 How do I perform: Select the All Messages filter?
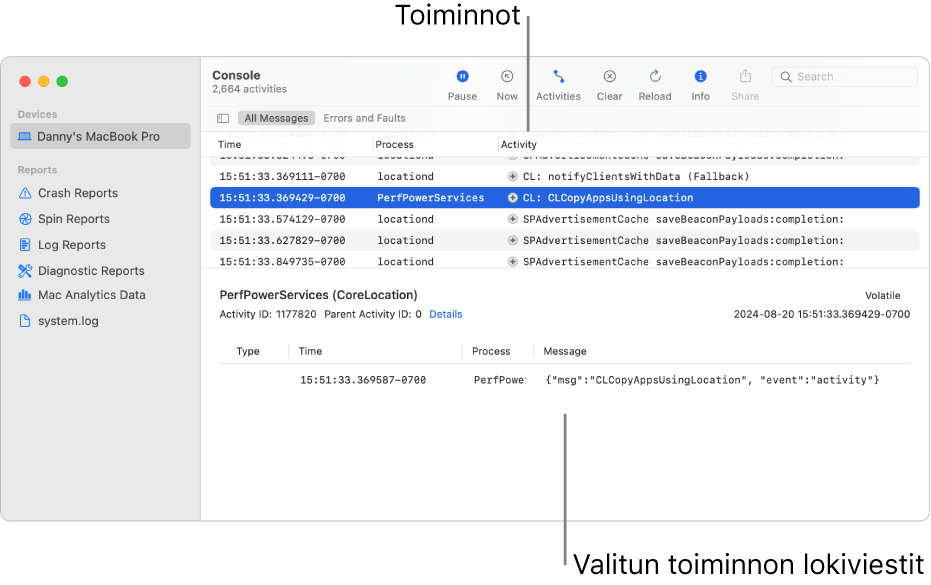pyautogui.click(x=276, y=118)
